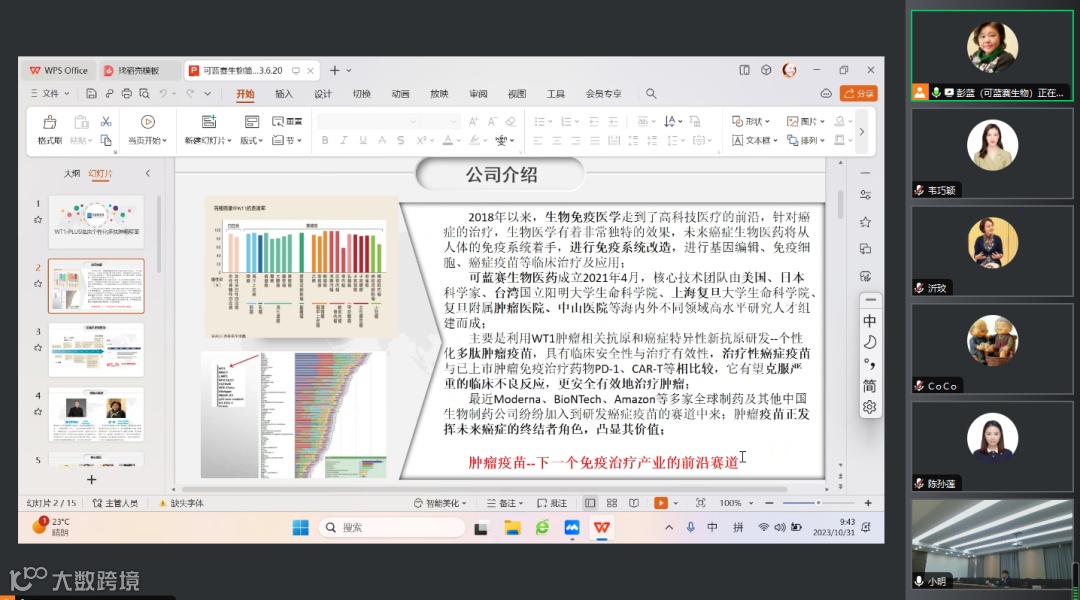1080x600 pixels.
Task: Click the orange Play slideshow button in status bar
Action: point(661,504)
